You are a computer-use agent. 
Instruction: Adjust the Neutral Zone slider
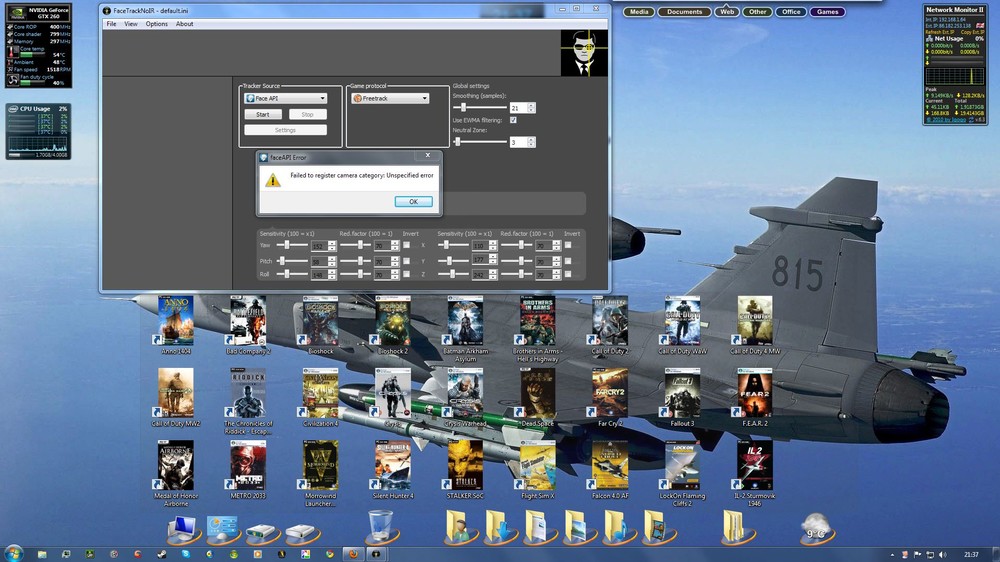[480, 142]
